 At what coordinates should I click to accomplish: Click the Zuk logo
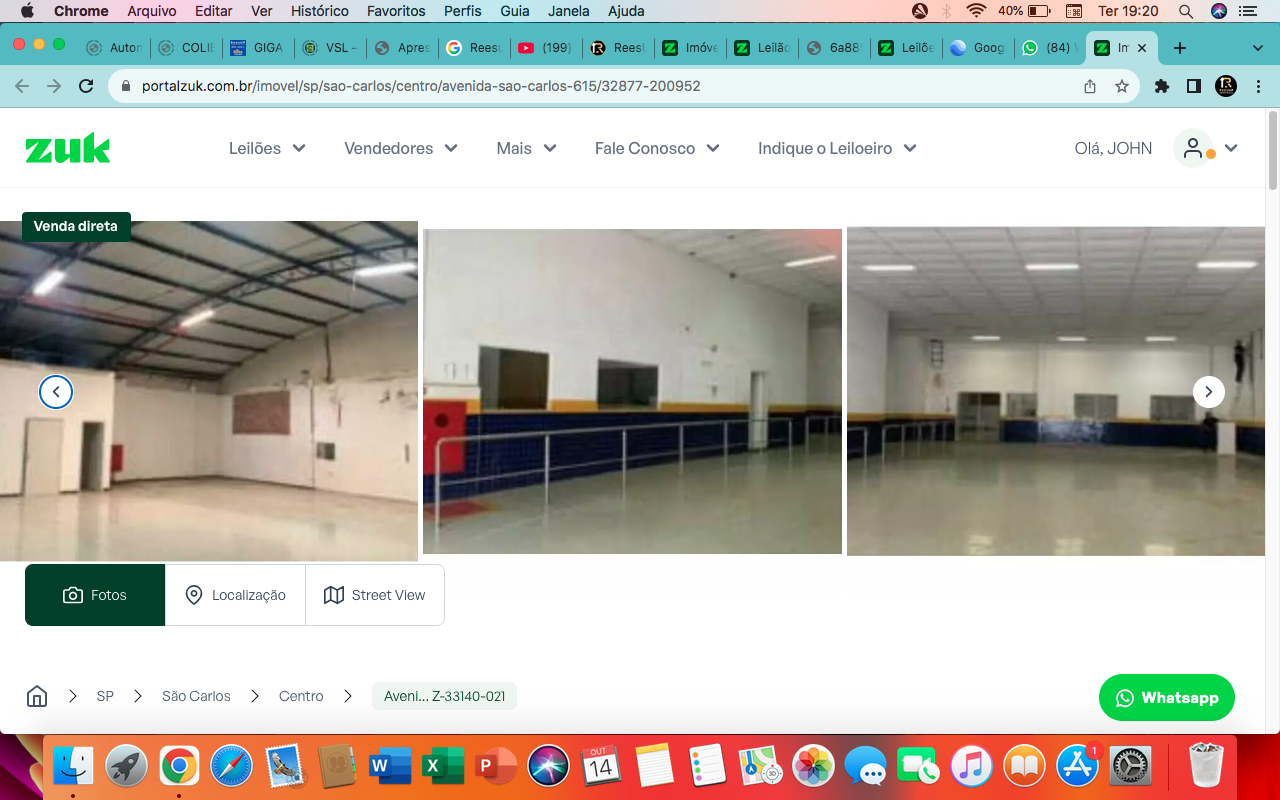pos(67,147)
